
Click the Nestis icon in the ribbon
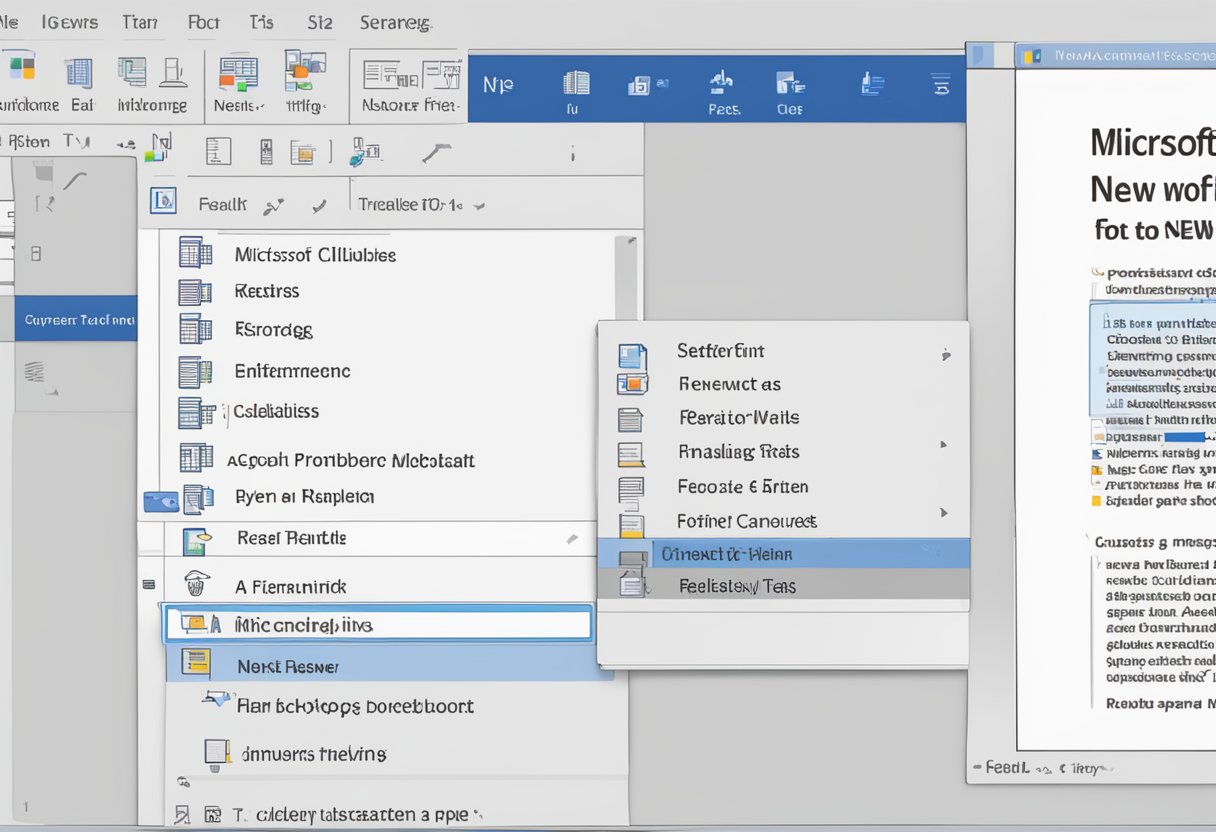click(x=238, y=75)
